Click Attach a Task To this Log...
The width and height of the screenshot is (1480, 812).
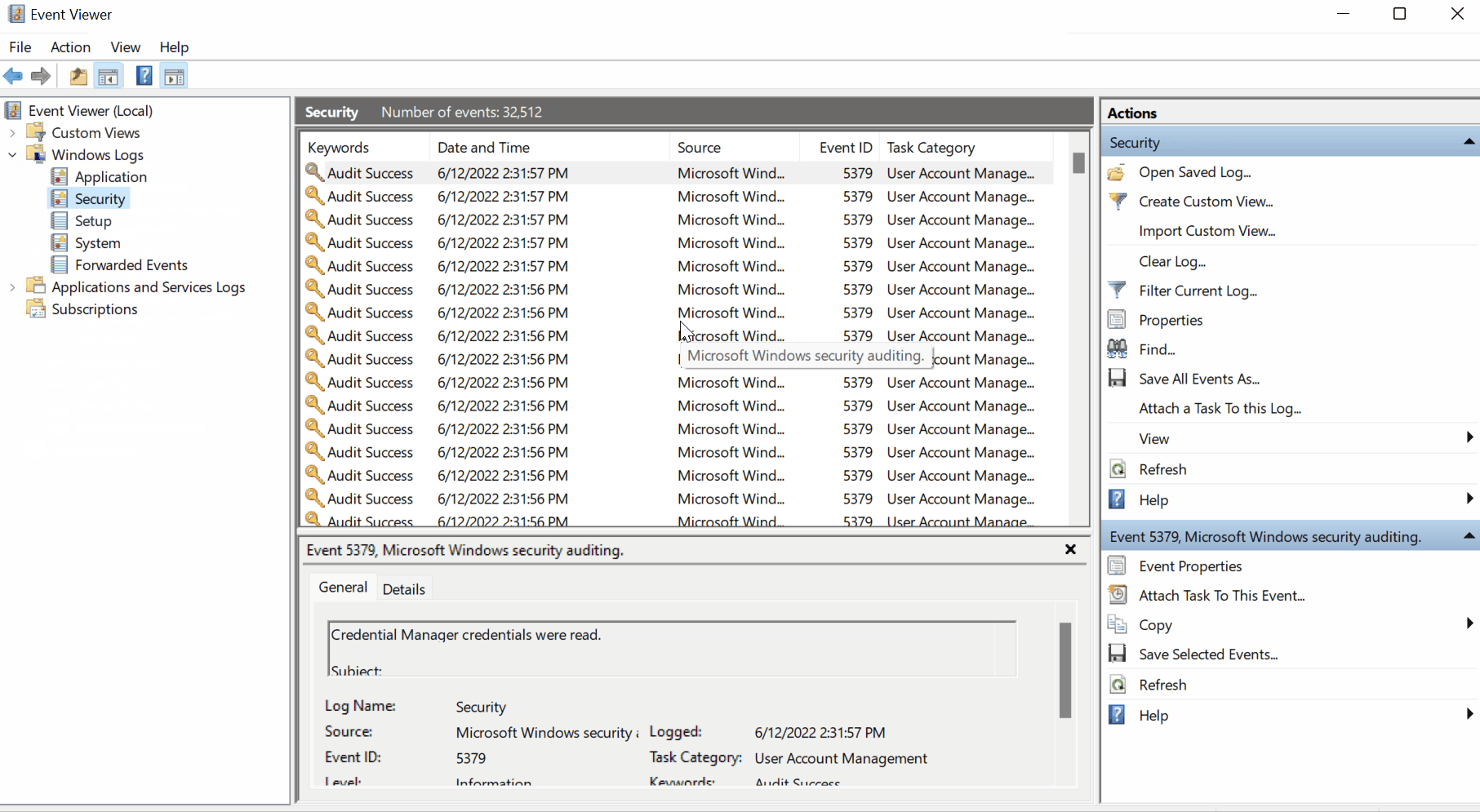pyautogui.click(x=1220, y=409)
